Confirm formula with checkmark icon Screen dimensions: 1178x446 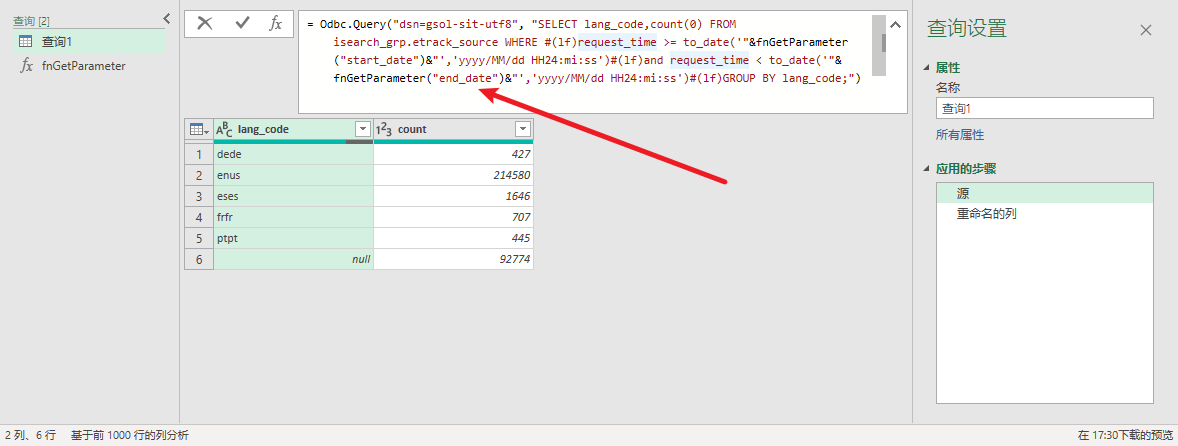pyautogui.click(x=242, y=23)
